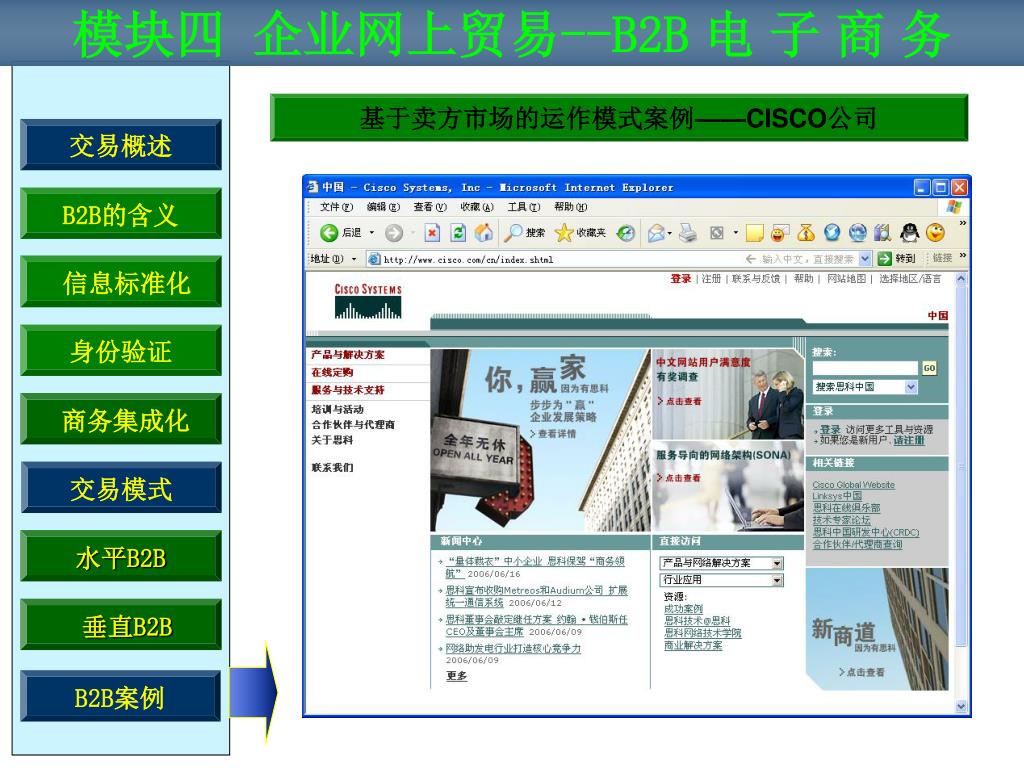The image size is (1024, 768).
Task: Click the grey Forward arrow button
Action: (x=394, y=232)
